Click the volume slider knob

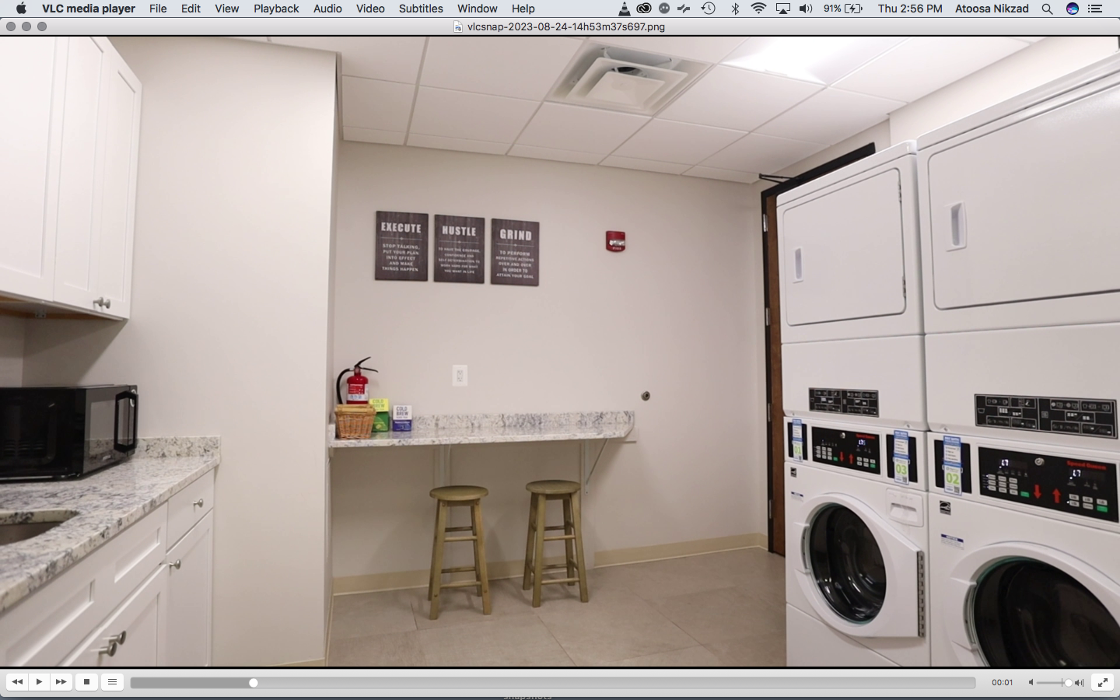(1068, 683)
